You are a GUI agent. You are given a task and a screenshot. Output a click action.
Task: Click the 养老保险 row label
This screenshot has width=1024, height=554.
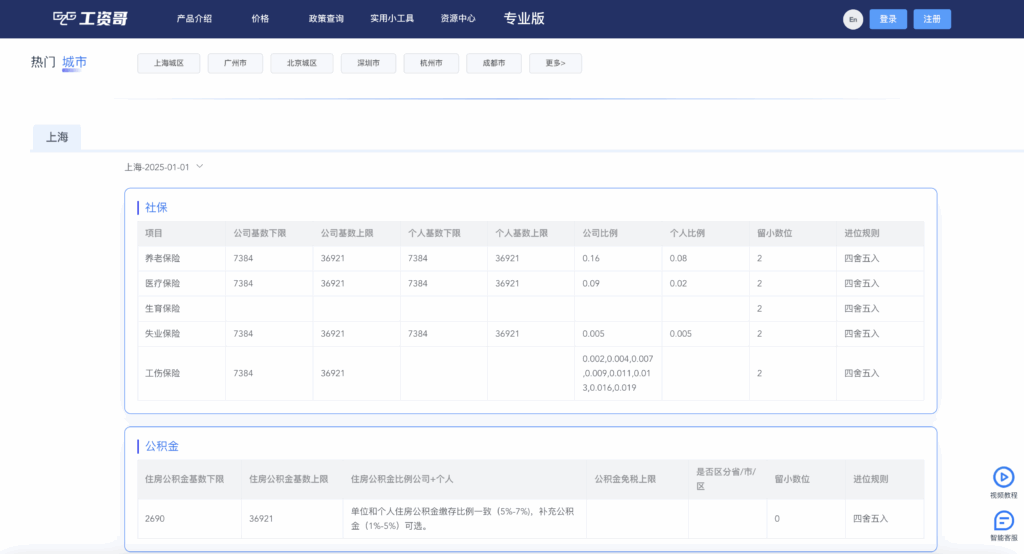pos(163,258)
